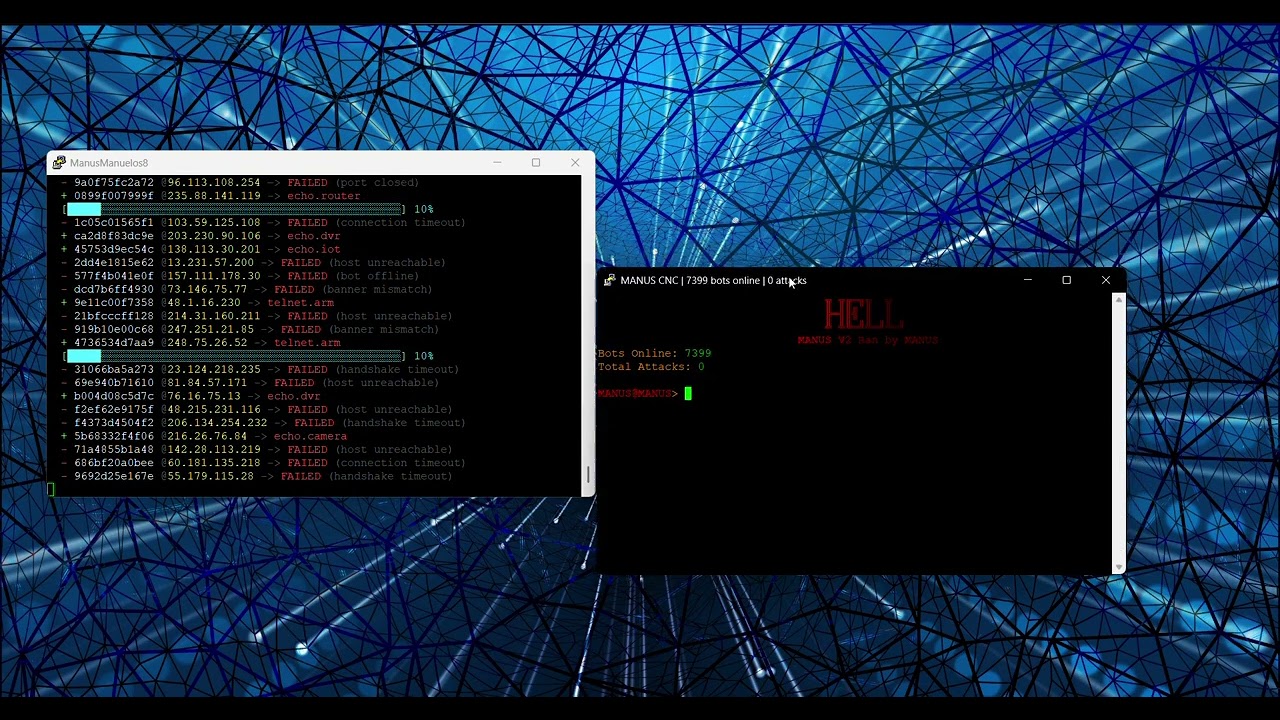
Task: Click the PuTTY icon in ManusManuelos8 title bar
Action: coord(59,163)
